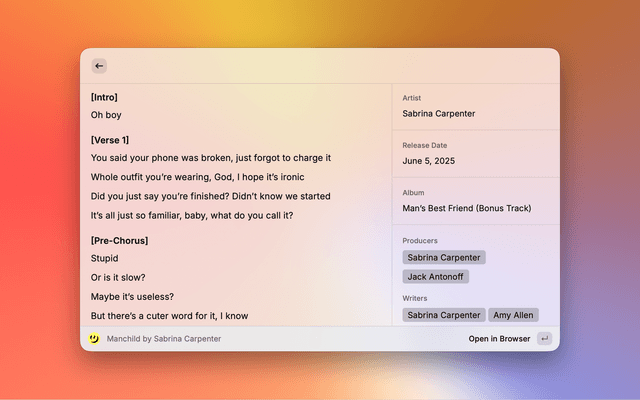Click the Artist value Sabrina Carpenter
The height and width of the screenshot is (400, 640).
(x=438, y=113)
